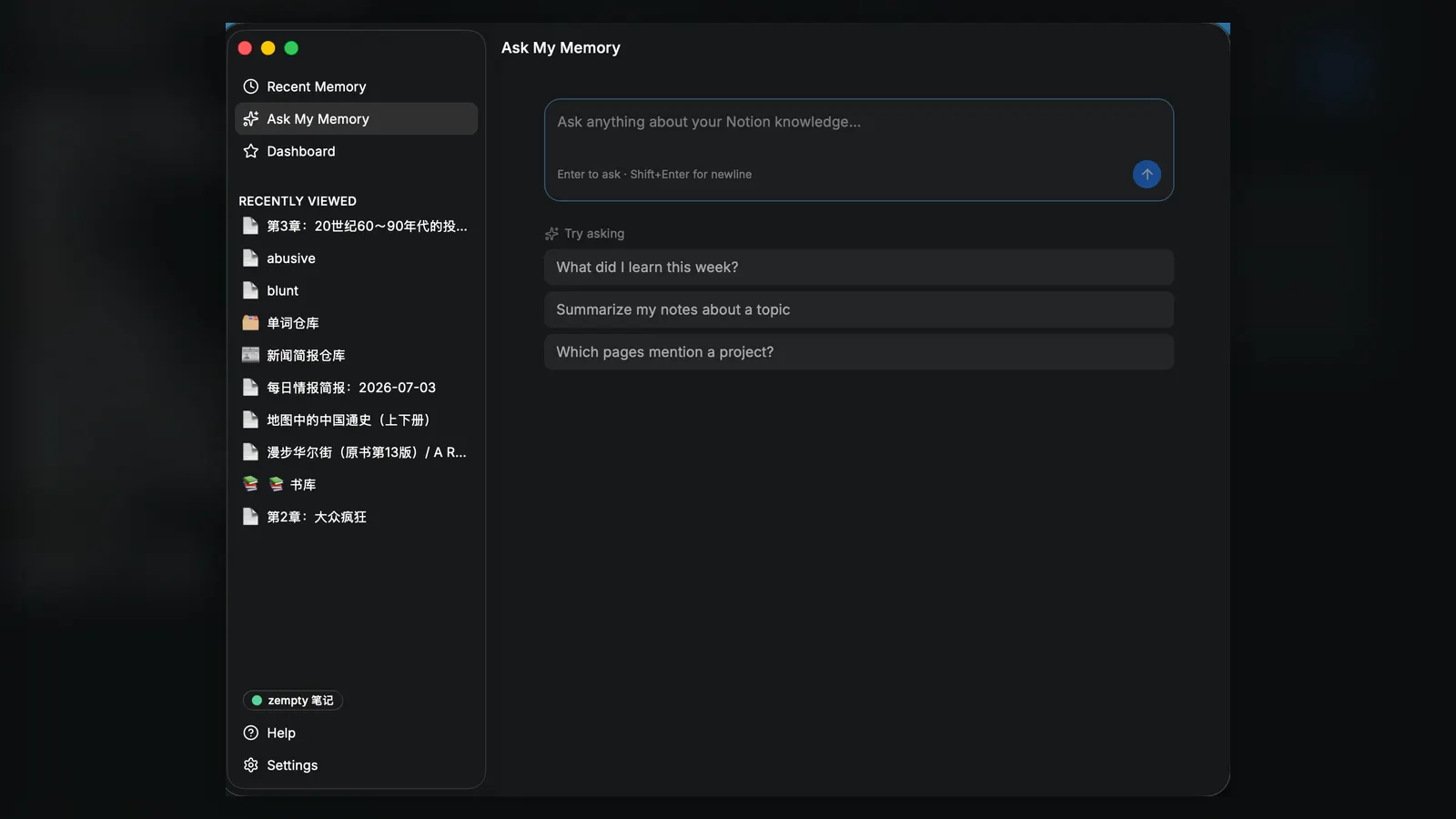Click the yellow minimize window button
Viewport: 1456px width, 819px height.
pos(268,48)
